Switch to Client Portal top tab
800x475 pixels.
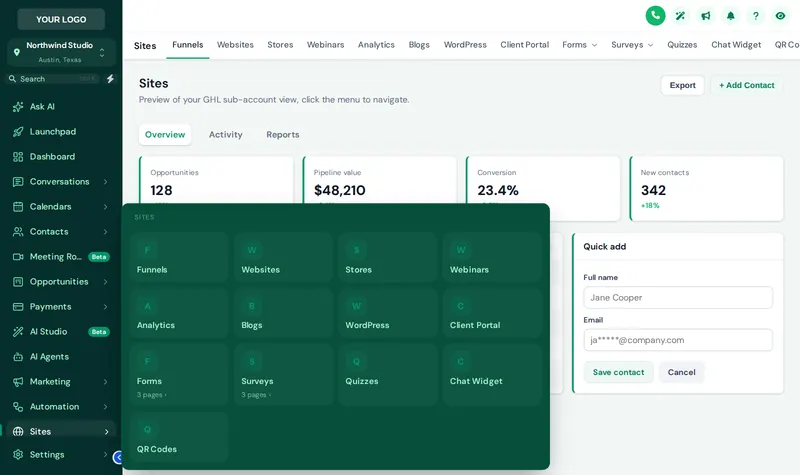524,45
